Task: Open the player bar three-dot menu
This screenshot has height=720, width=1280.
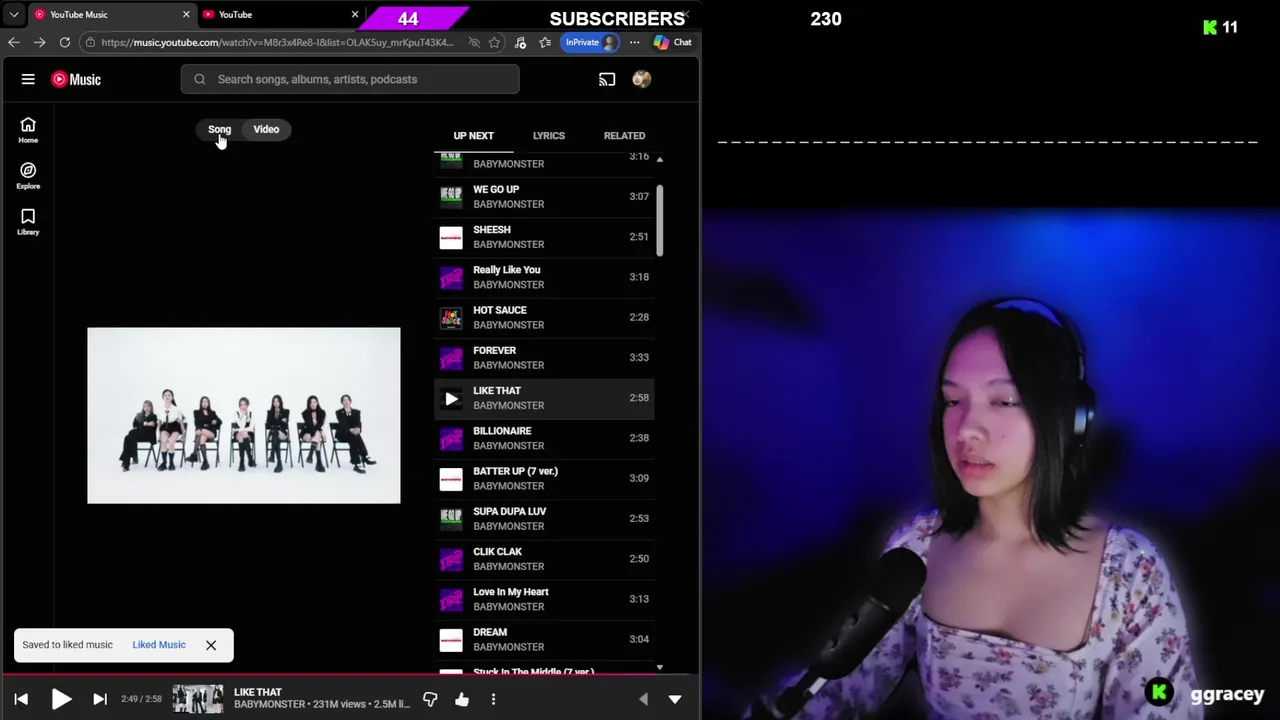Action: [x=493, y=699]
